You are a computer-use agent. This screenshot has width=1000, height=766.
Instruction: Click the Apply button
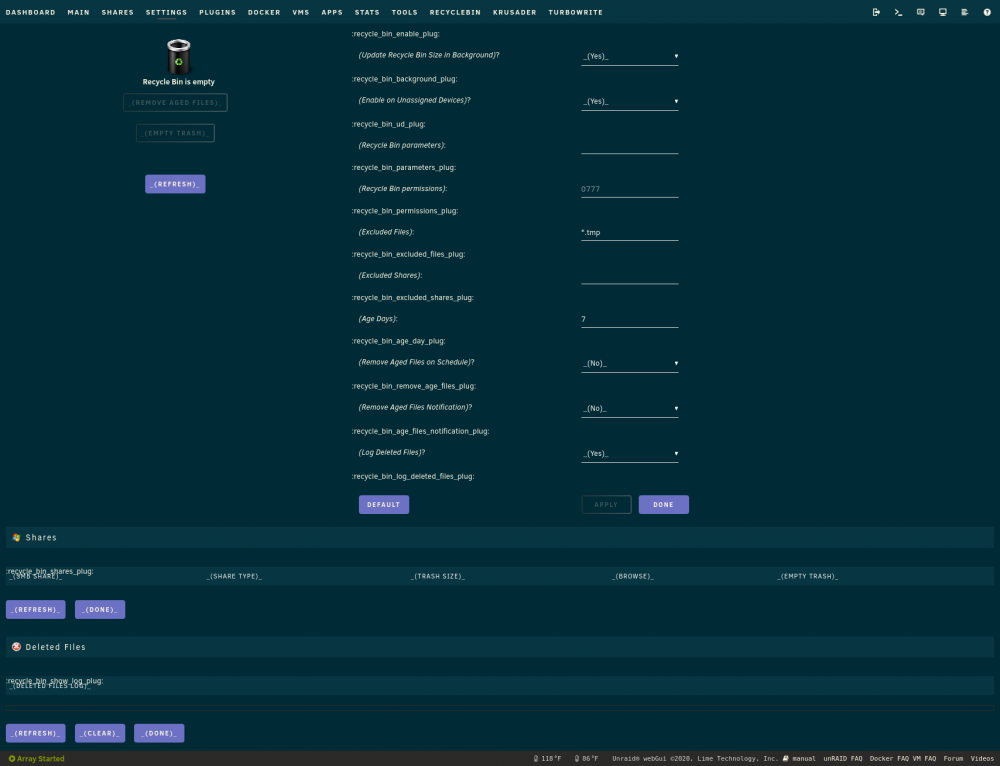606,505
